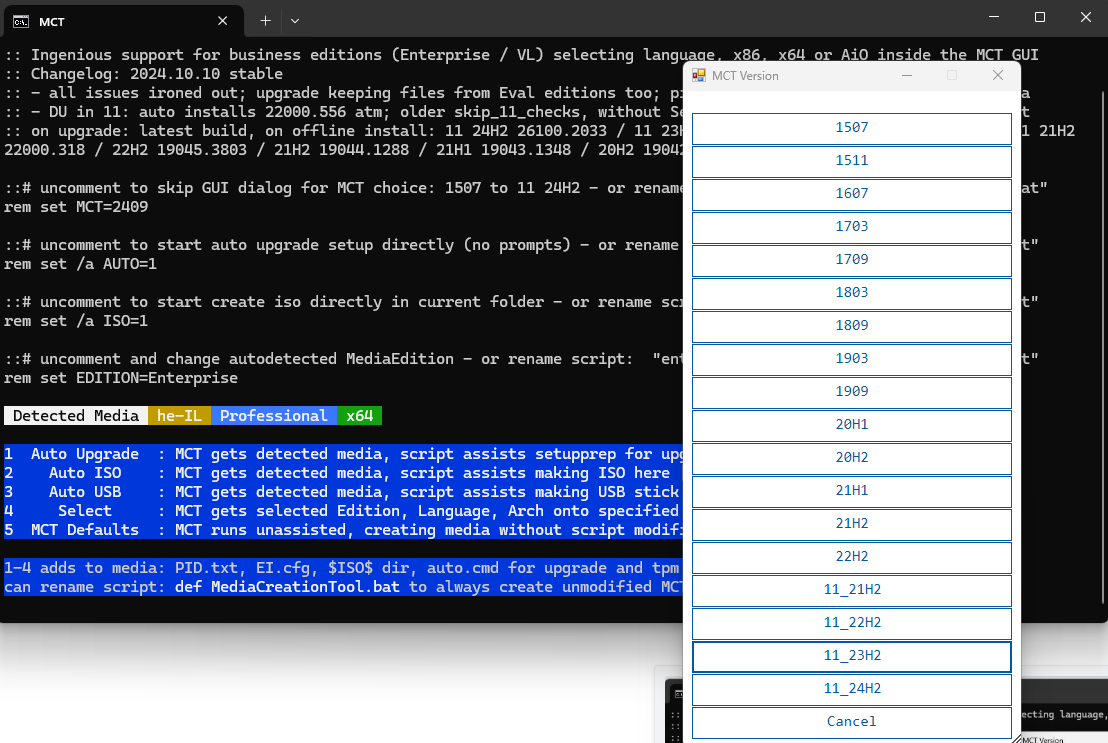Image resolution: width=1108 pixels, height=743 pixels.
Task: Pick the 1809 release
Action: point(851,326)
